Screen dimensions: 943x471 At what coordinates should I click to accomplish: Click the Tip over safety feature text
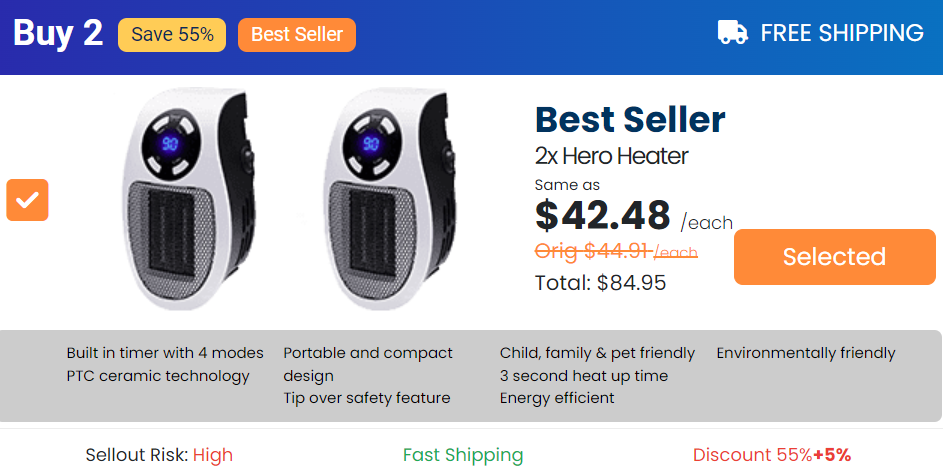click(x=367, y=398)
